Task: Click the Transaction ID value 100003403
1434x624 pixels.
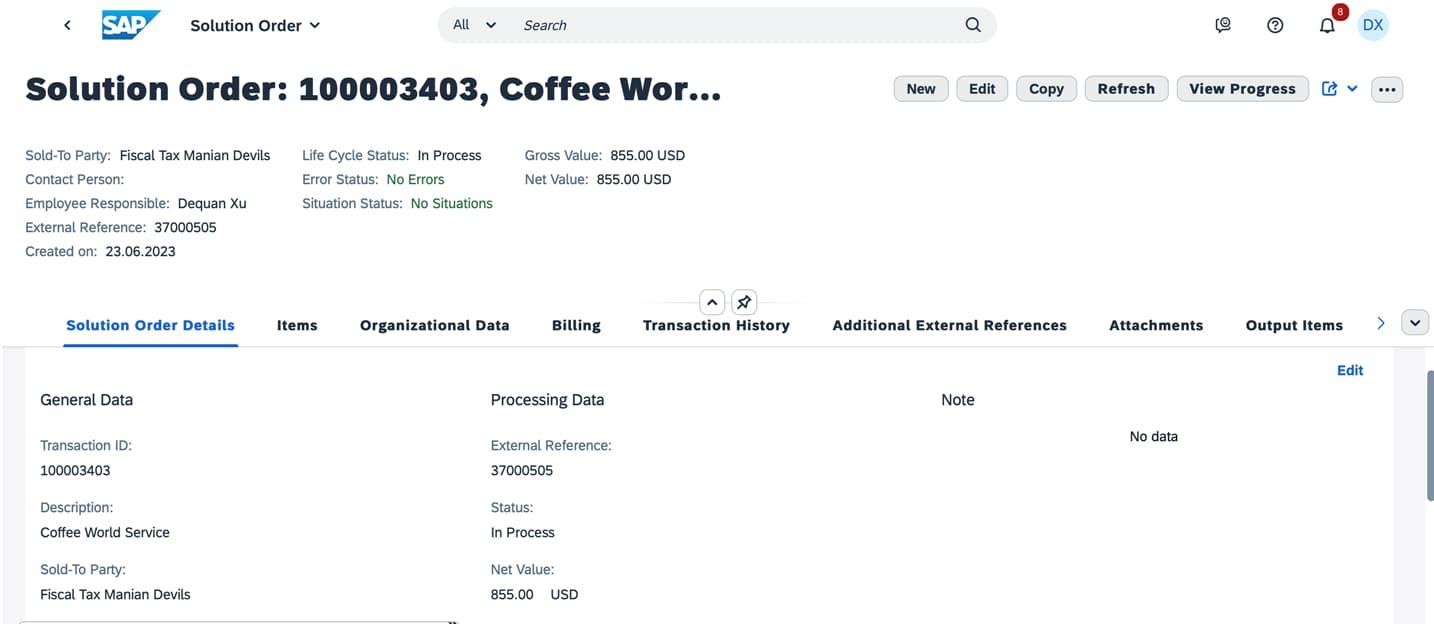Action: coord(75,470)
